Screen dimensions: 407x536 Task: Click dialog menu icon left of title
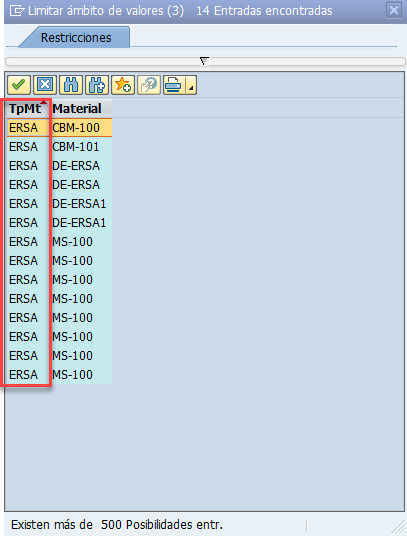tap(17, 11)
